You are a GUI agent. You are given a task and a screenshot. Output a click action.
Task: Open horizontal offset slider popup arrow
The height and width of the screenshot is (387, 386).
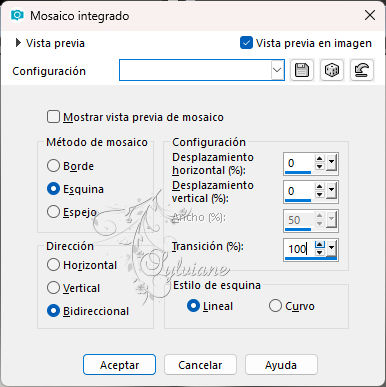tap(331, 163)
